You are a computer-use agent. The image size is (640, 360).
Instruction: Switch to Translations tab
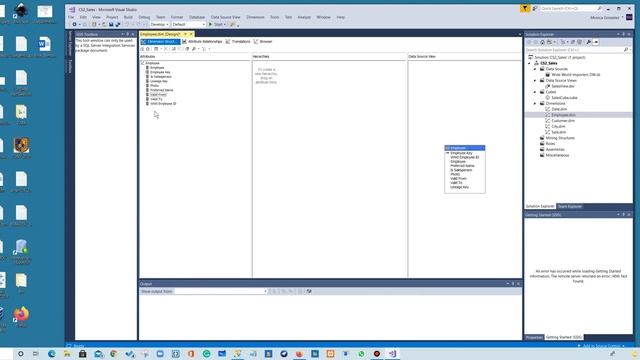(x=238, y=42)
